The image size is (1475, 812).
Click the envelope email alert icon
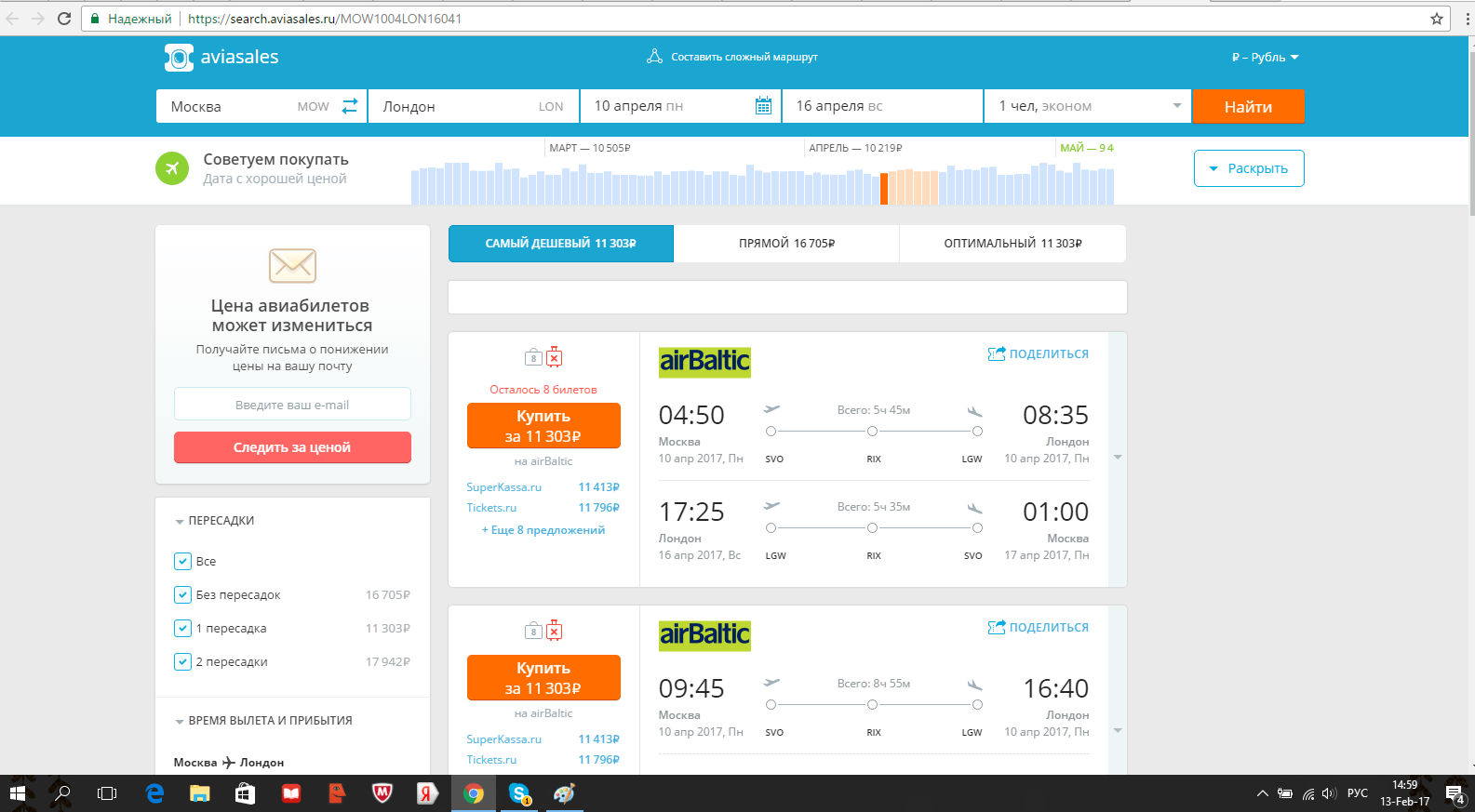tap(292, 265)
